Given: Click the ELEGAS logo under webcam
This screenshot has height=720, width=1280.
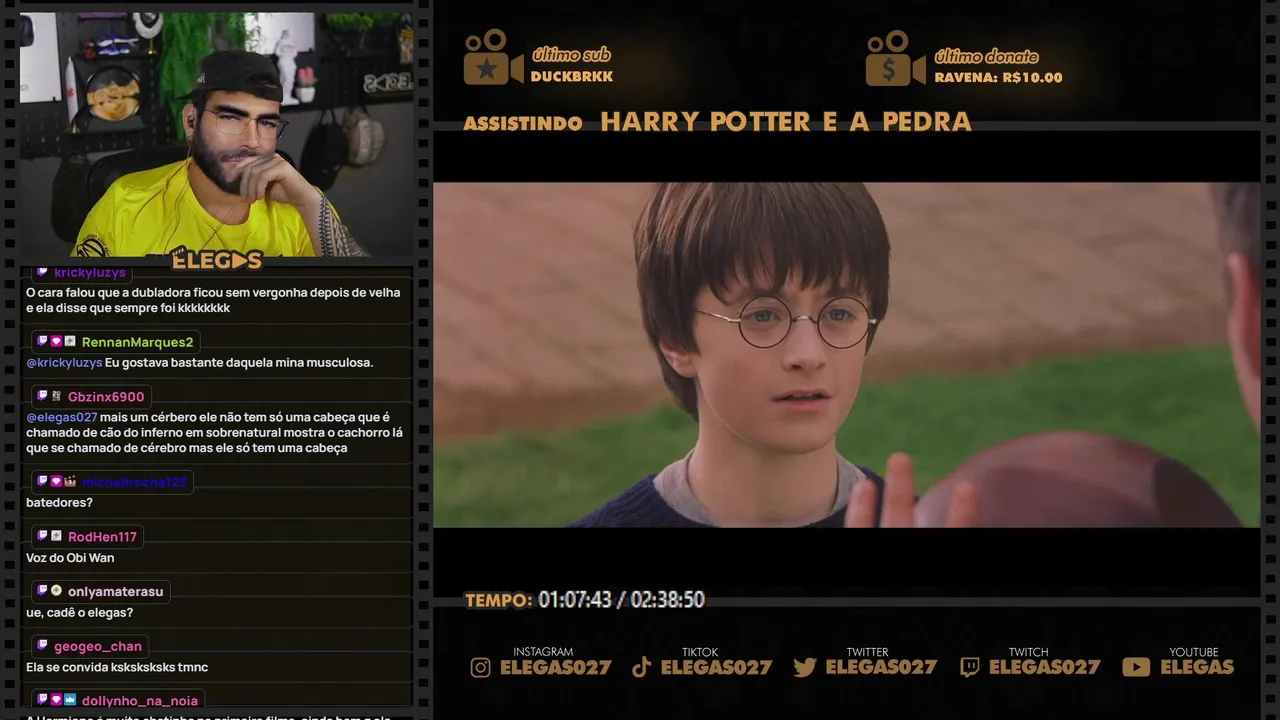Looking at the screenshot, I should tap(216, 260).
